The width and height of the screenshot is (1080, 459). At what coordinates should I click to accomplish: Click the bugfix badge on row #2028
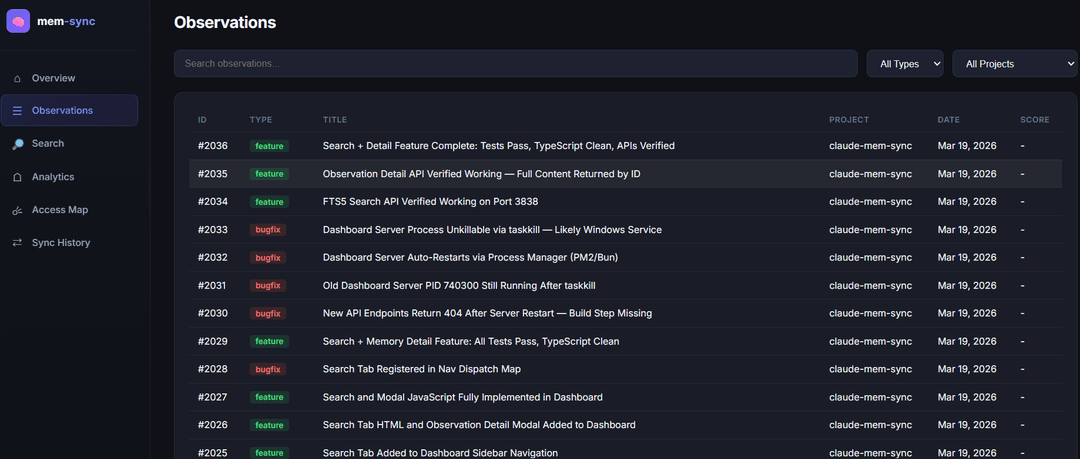click(268, 369)
